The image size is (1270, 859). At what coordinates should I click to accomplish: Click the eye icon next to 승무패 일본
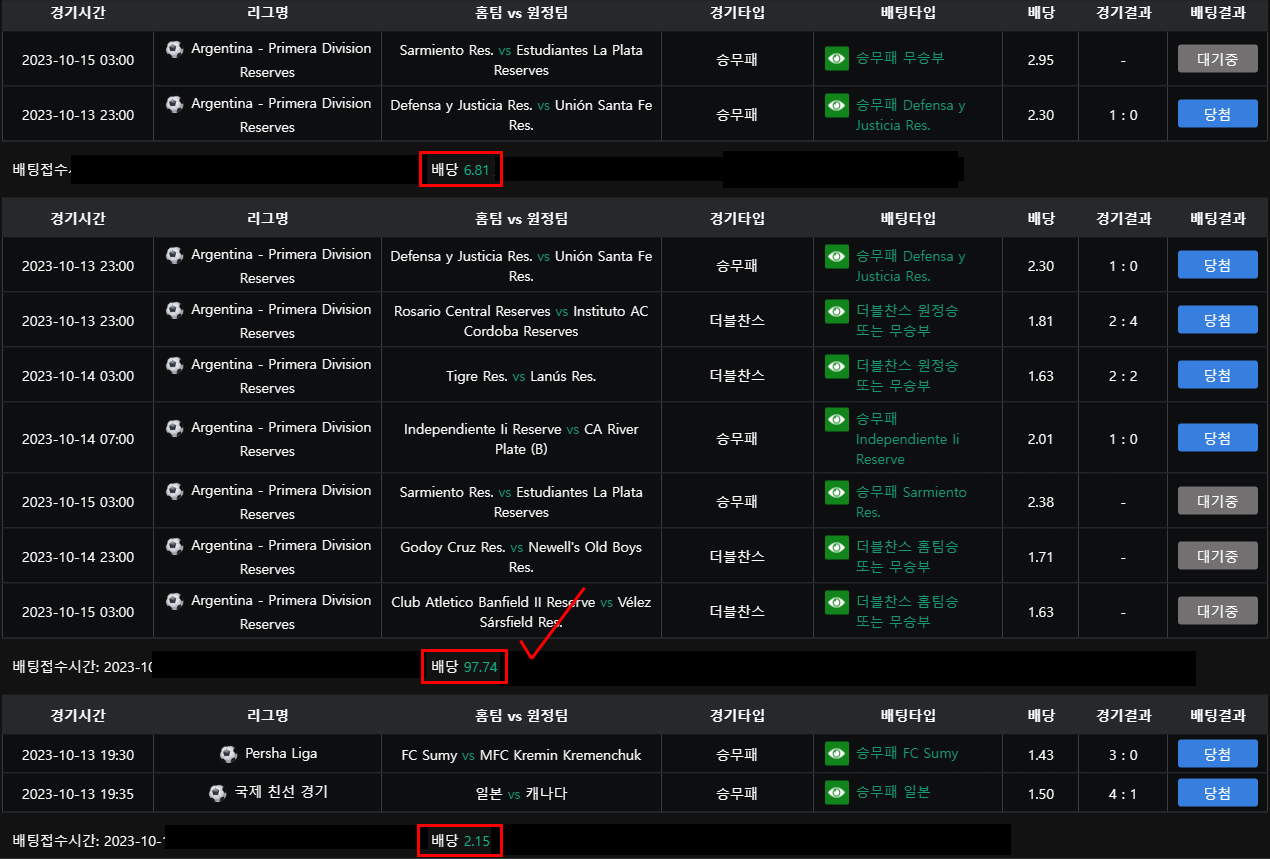coord(837,793)
